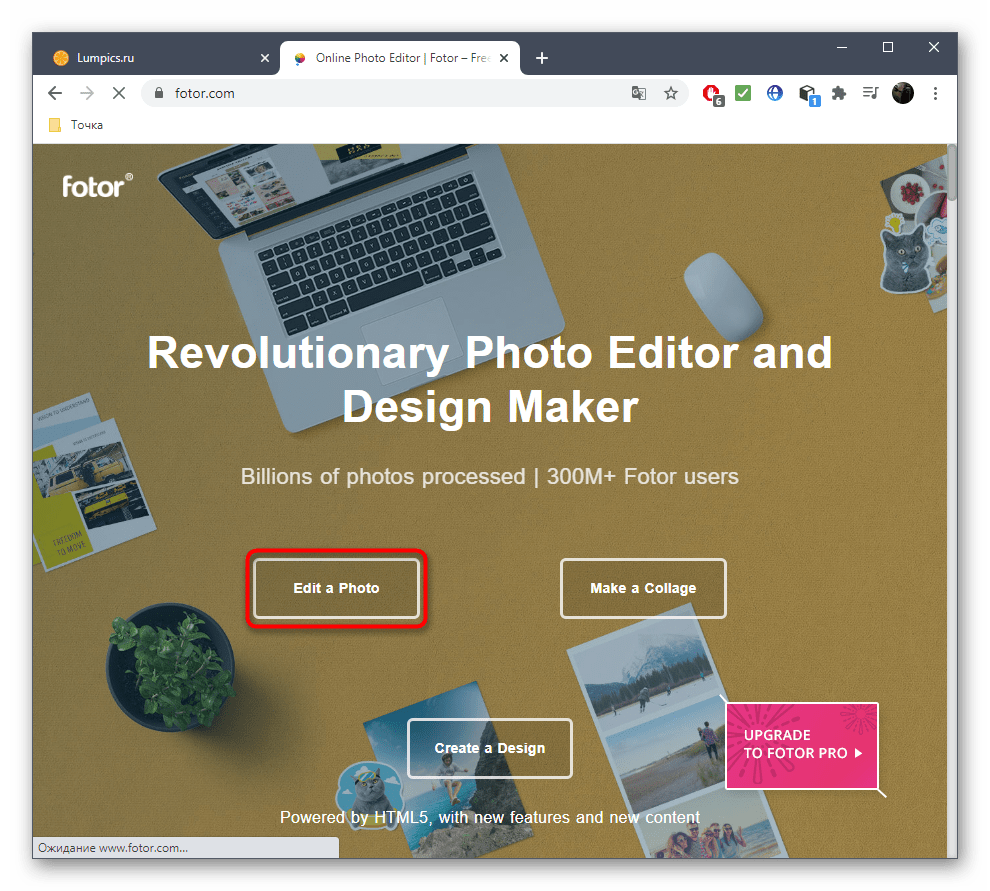This screenshot has height=891, width=990.
Task: Bookmark this page with the star icon
Action: tap(670, 93)
